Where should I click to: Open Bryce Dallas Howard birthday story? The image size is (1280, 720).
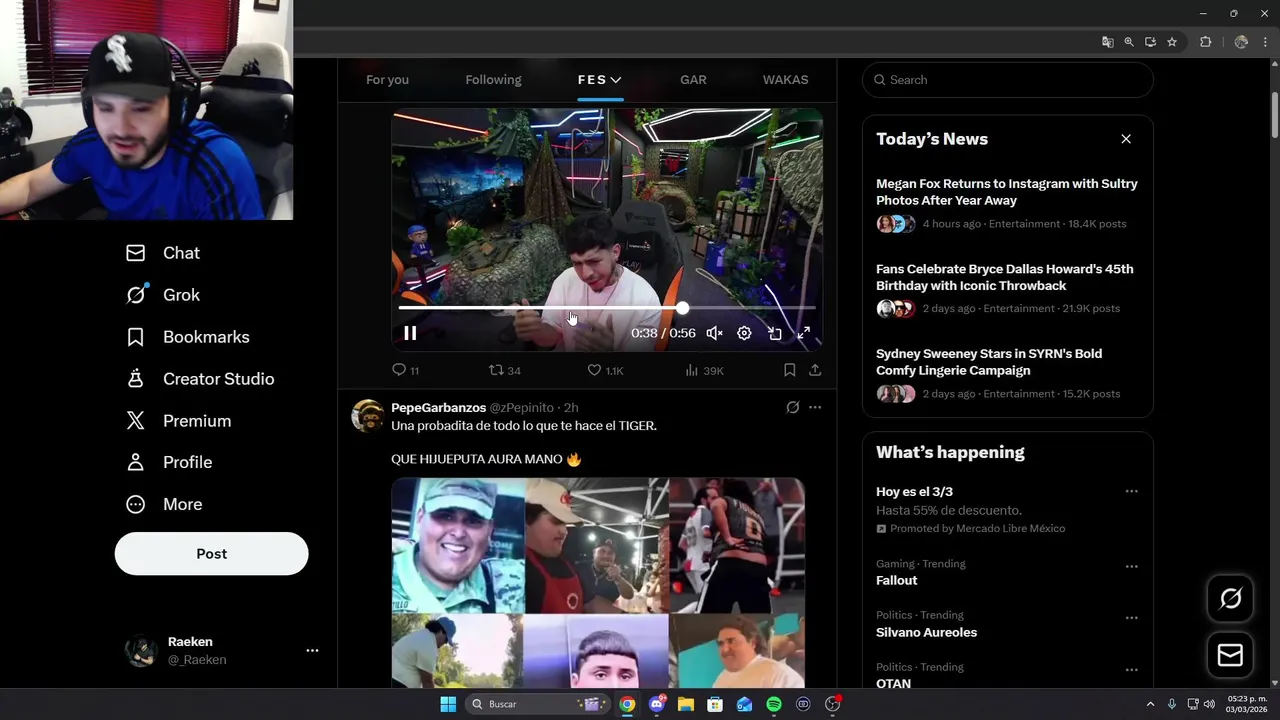pyautogui.click(x=1007, y=289)
